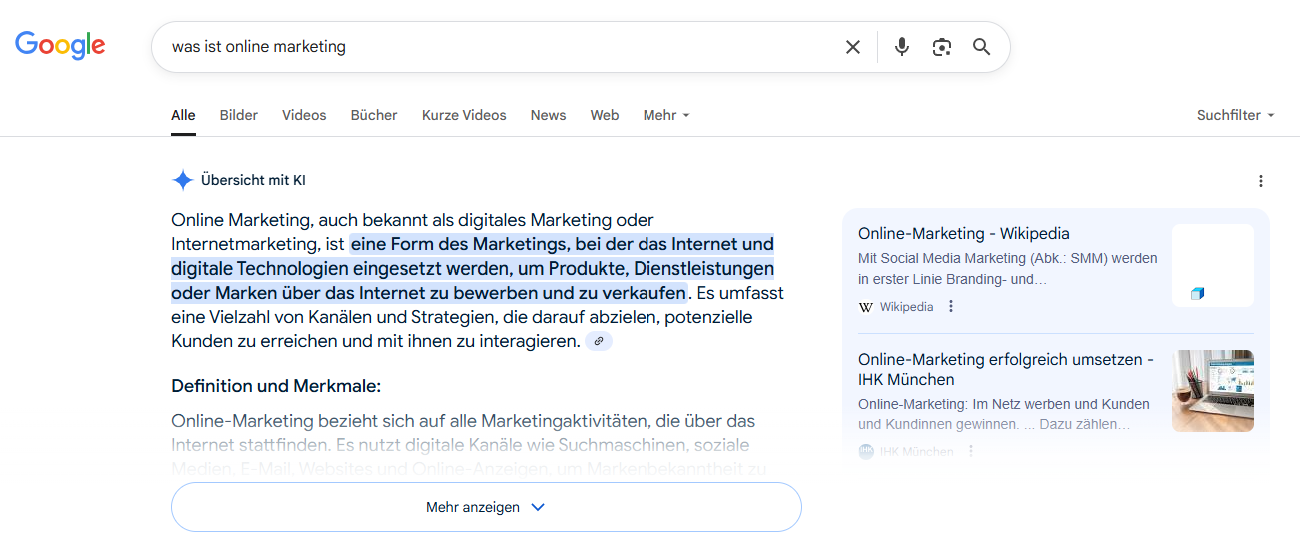Viewport: 1300px width, 540px height.
Task: Click the AI overview sparkle icon
Action: (x=183, y=181)
